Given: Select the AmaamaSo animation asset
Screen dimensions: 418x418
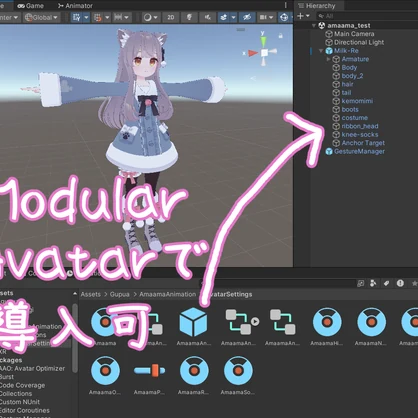Looking at the screenshot, I should coord(238,375).
